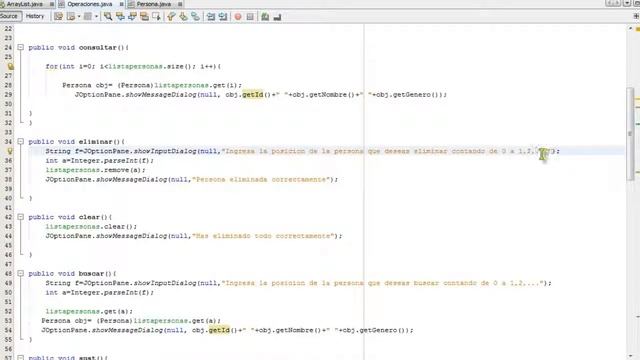Click the Uncomment lines icon
This screenshot has width=640, height=360.
pyautogui.click(x=277, y=17)
